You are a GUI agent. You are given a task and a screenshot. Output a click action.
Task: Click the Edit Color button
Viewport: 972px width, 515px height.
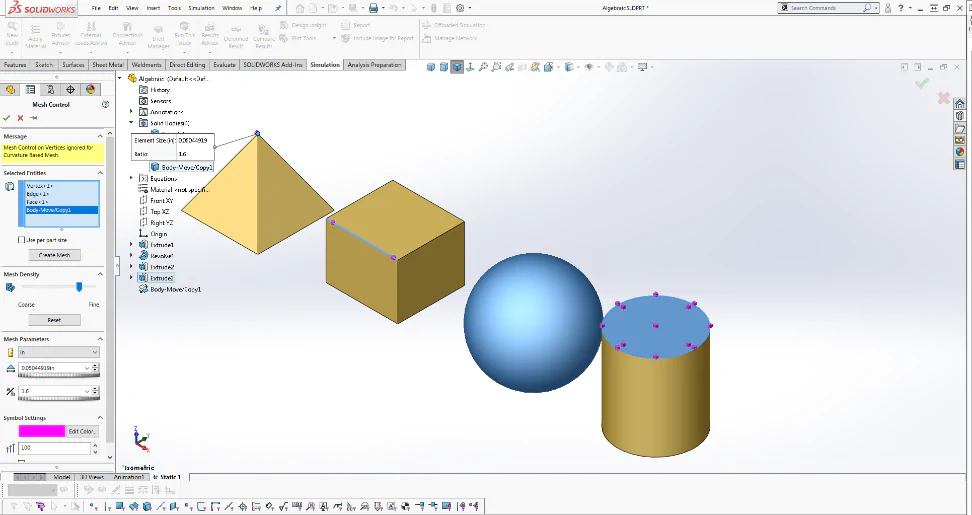pos(82,431)
